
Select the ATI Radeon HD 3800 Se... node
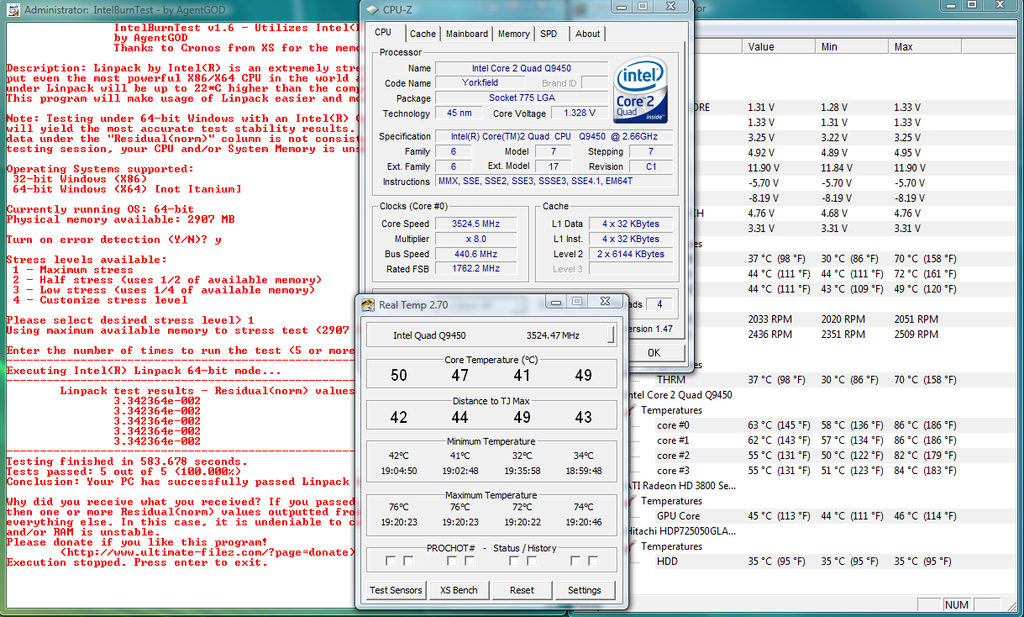coord(682,486)
